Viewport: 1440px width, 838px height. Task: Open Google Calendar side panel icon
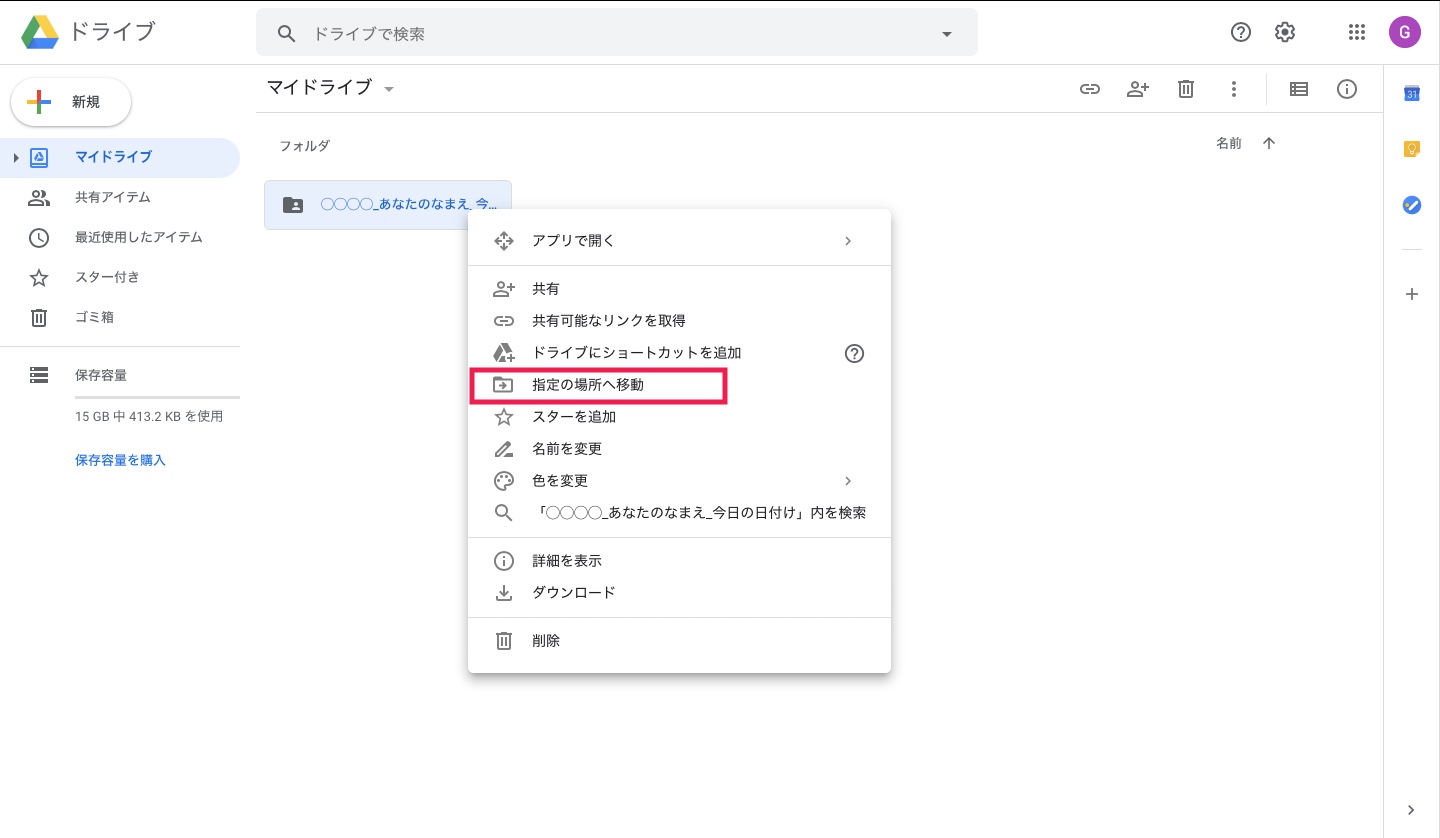(x=1412, y=93)
